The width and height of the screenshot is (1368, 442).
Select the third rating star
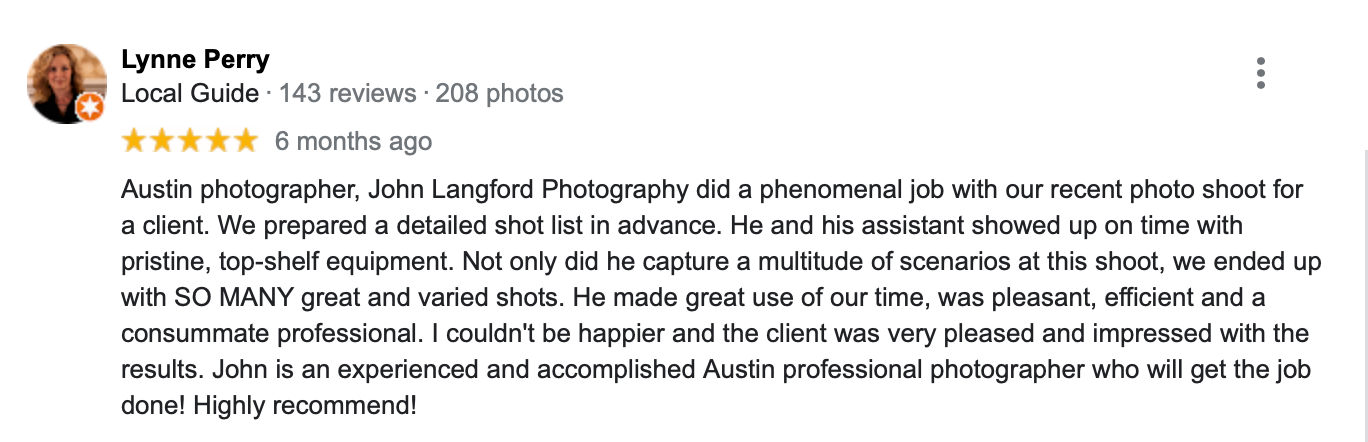tap(189, 142)
